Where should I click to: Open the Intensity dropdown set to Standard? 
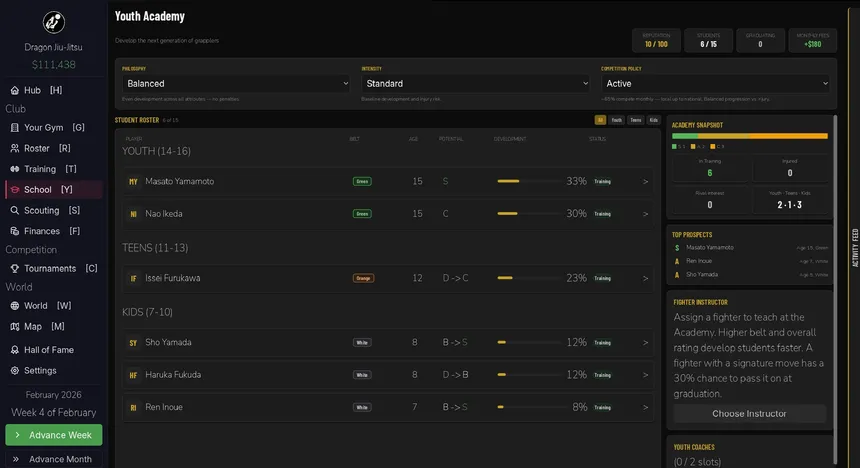(x=475, y=84)
